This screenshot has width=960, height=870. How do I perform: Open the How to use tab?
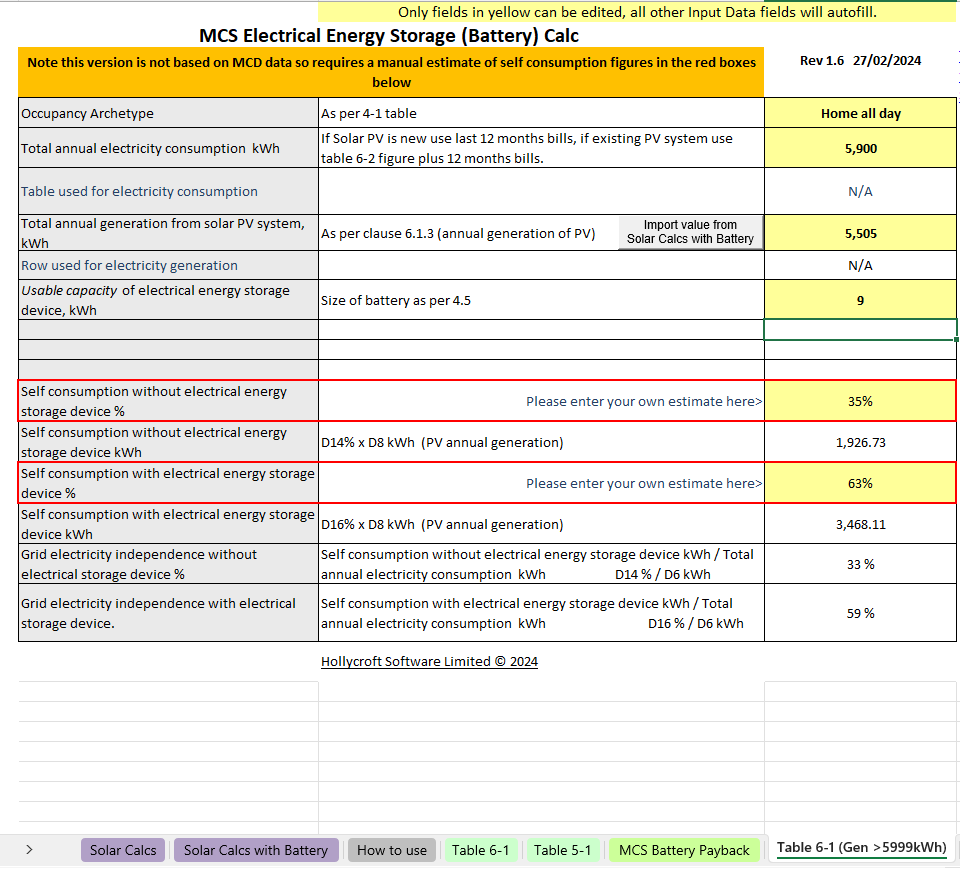tap(391, 850)
